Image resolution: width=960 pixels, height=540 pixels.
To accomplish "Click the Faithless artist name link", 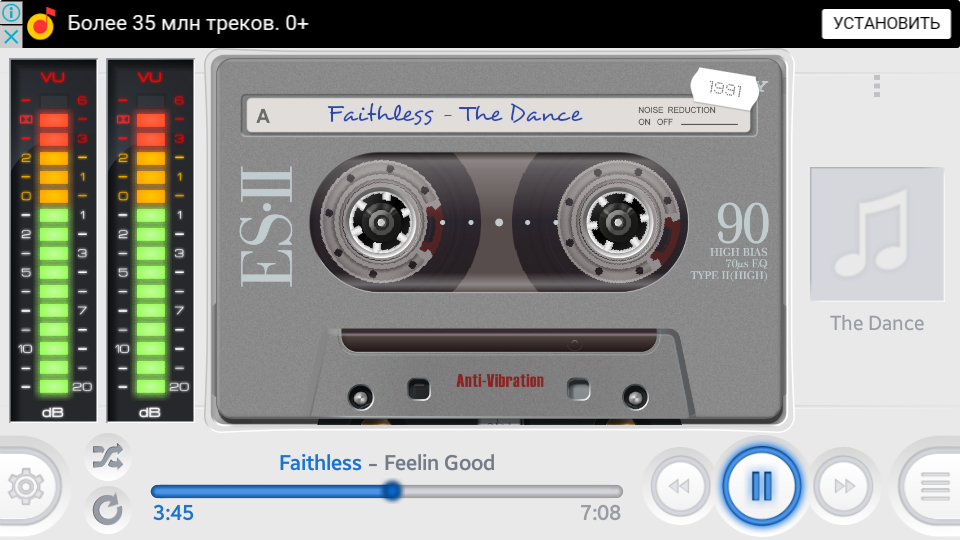I will (320, 463).
